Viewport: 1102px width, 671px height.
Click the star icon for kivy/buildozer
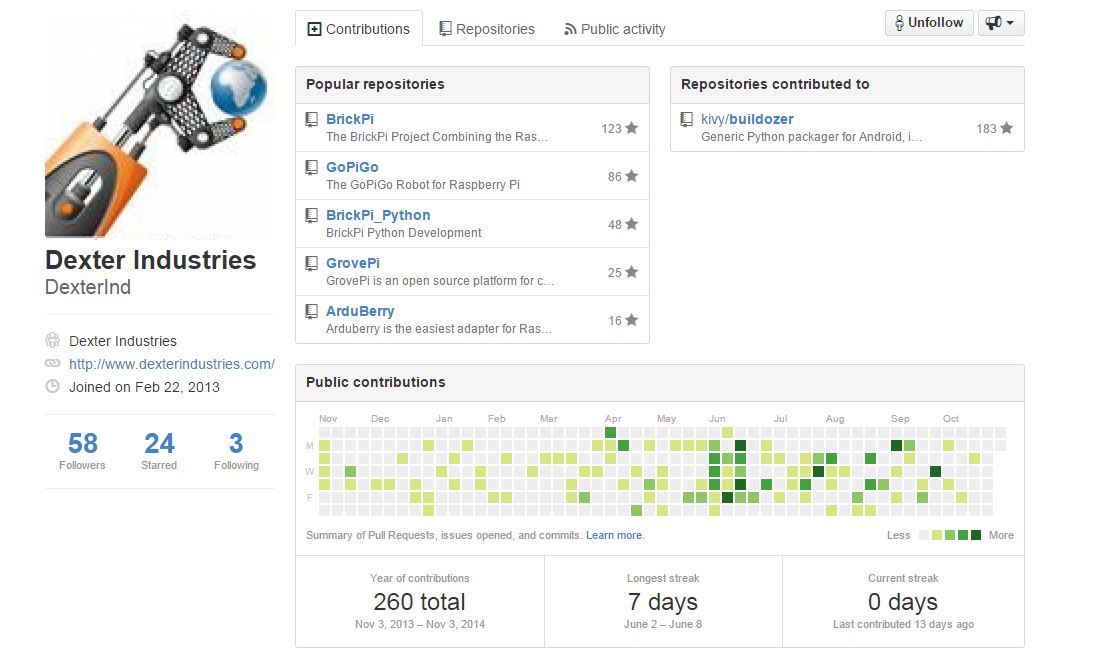1006,128
